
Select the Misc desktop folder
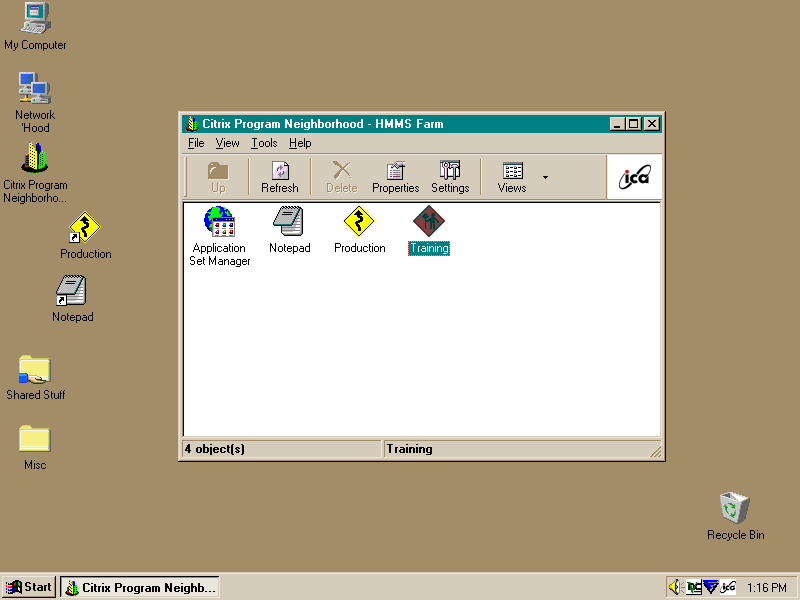pos(35,447)
